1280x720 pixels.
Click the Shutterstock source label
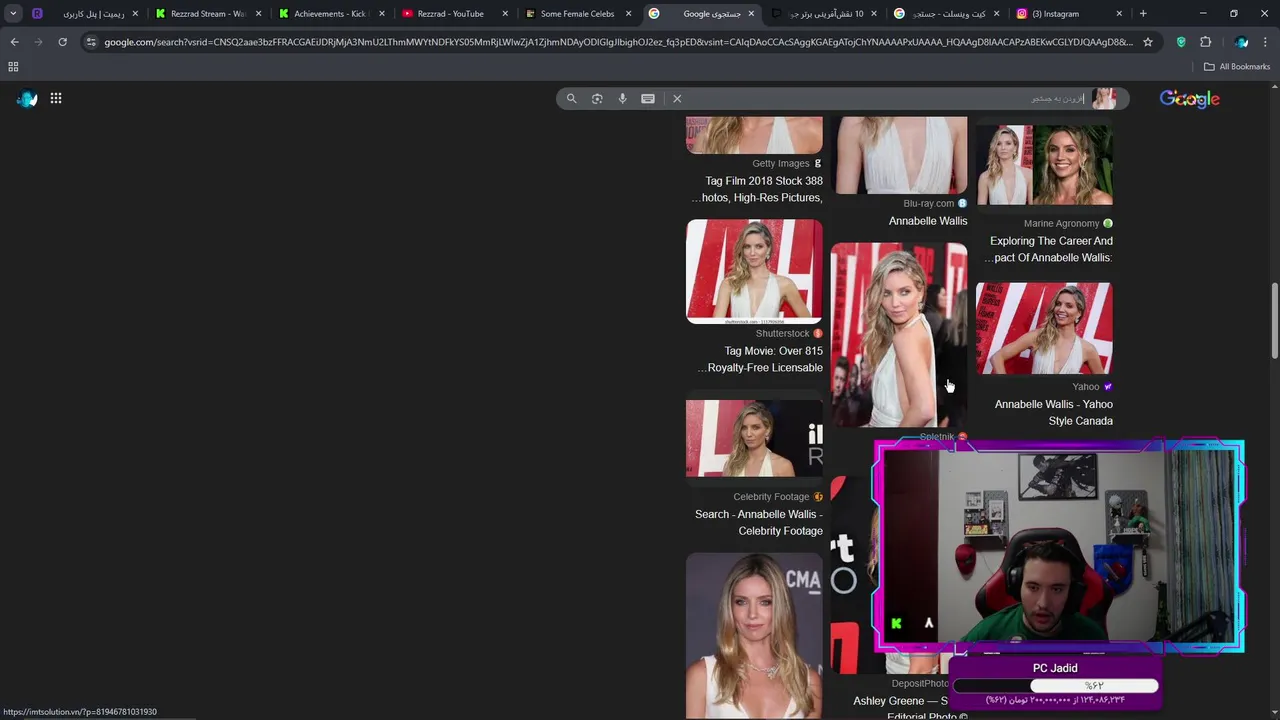click(782, 333)
